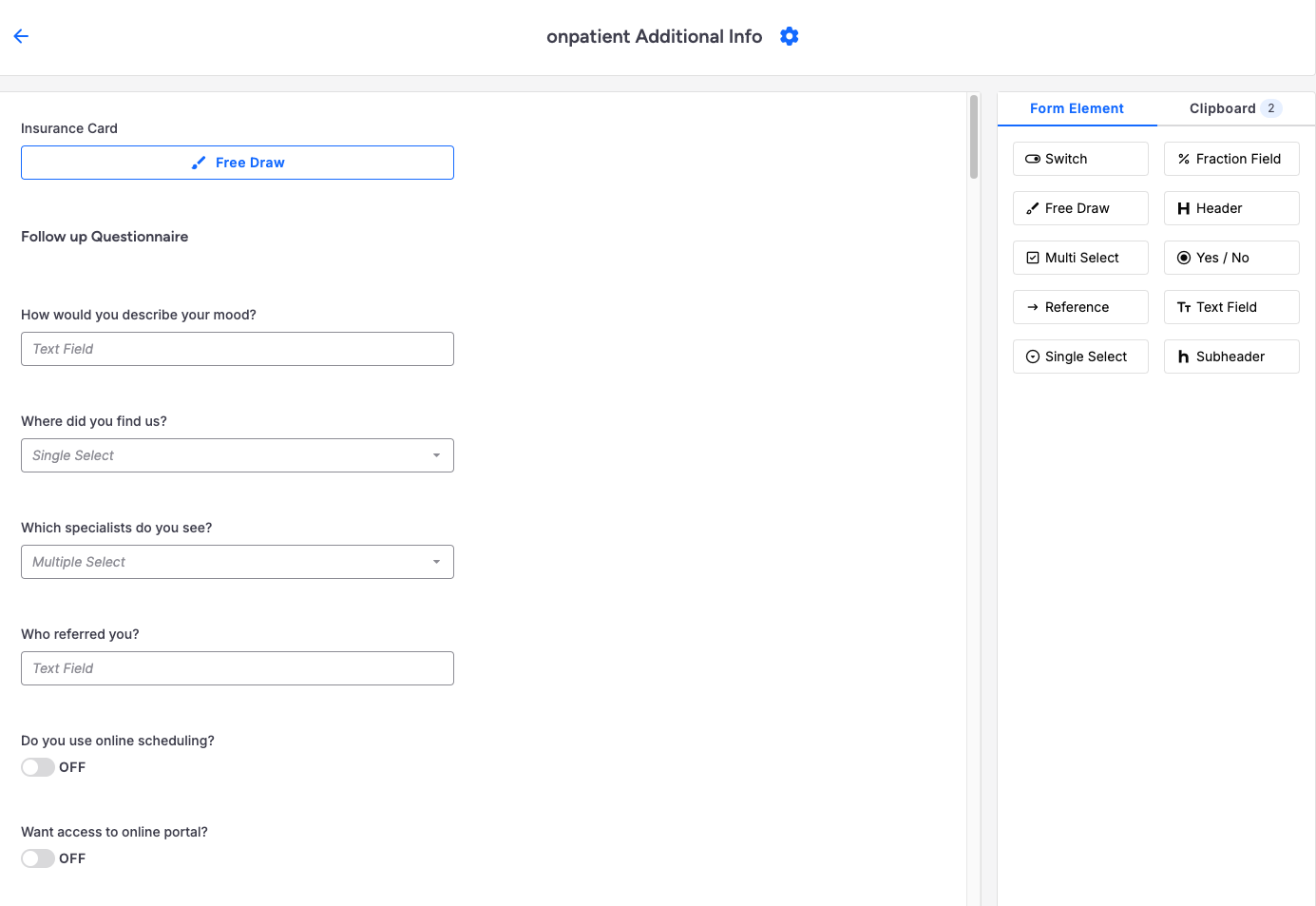
Task: Open the 'Where did you find us?' dropdown
Action: click(237, 455)
